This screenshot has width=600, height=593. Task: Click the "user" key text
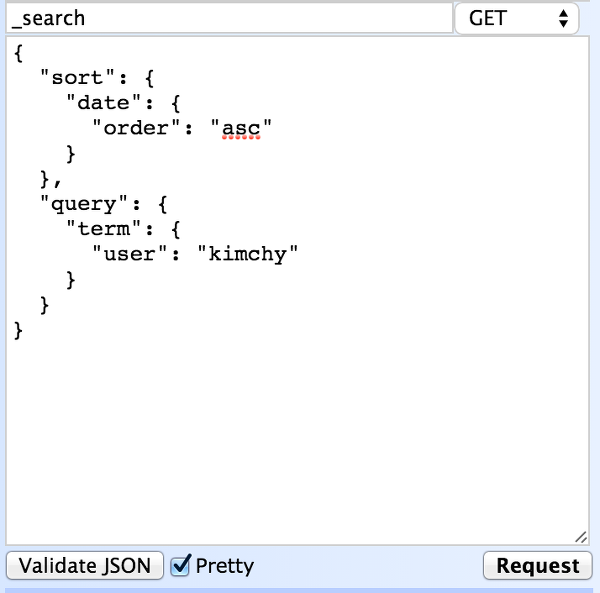click(x=129, y=254)
